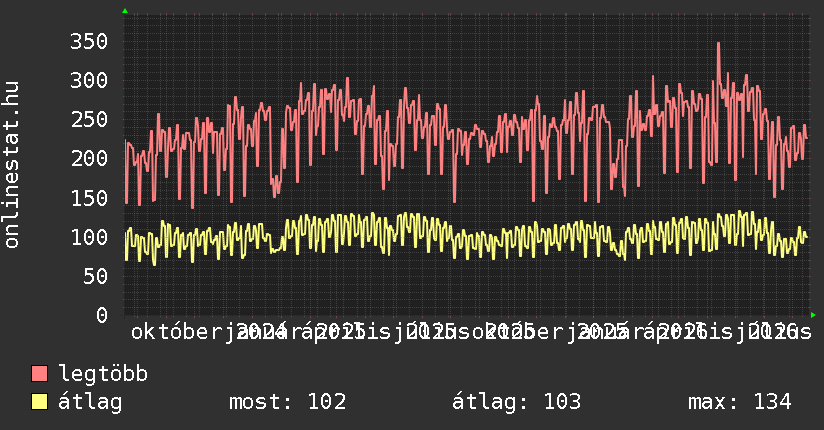Click the green arrow atop the y-axis

pyautogui.click(x=125, y=11)
